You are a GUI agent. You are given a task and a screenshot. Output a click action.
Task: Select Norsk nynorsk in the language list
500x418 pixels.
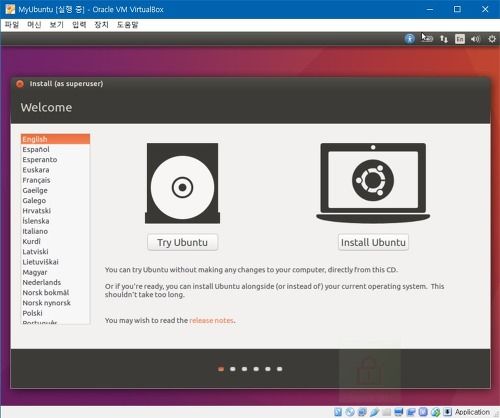click(x=55, y=303)
